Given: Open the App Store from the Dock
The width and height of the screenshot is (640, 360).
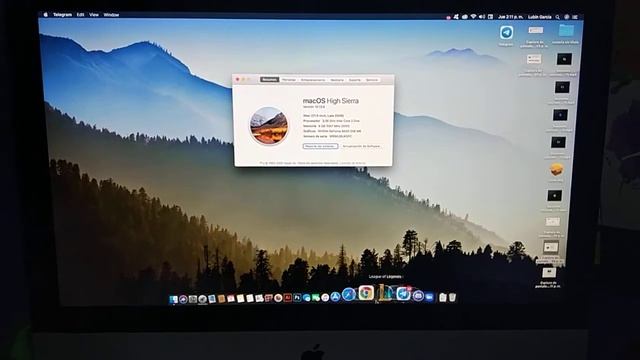Looking at the screenshot, I should (x=336, y=297).
